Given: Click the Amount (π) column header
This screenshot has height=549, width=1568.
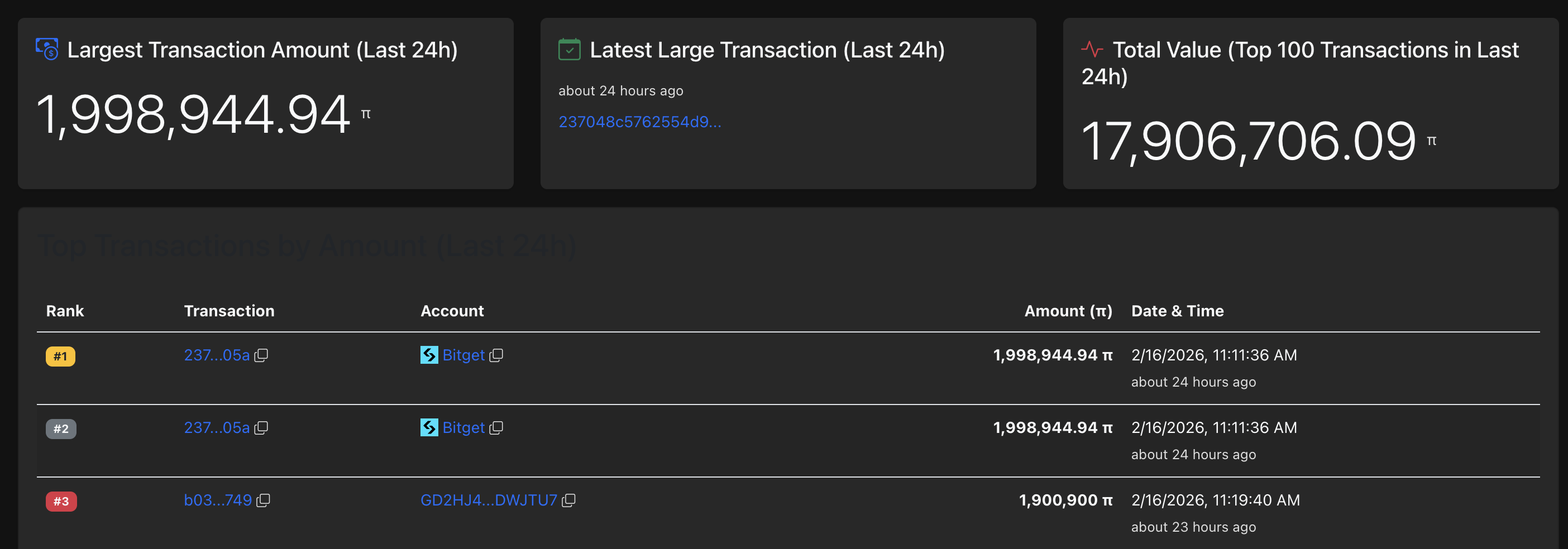Looking at the screenshot, I should 1068,311.
